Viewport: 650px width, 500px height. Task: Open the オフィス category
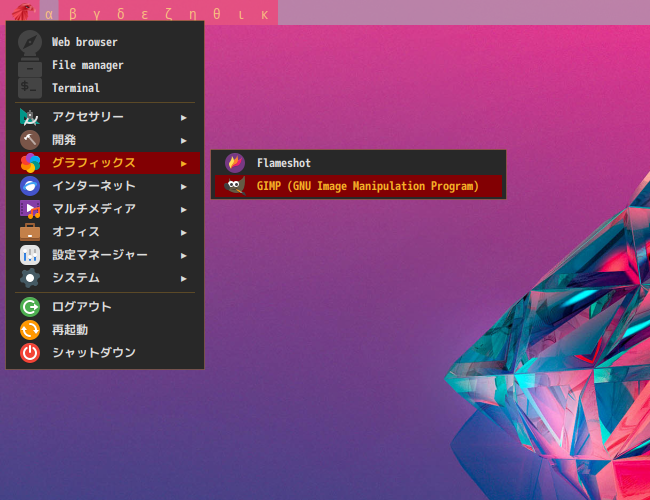105,232
